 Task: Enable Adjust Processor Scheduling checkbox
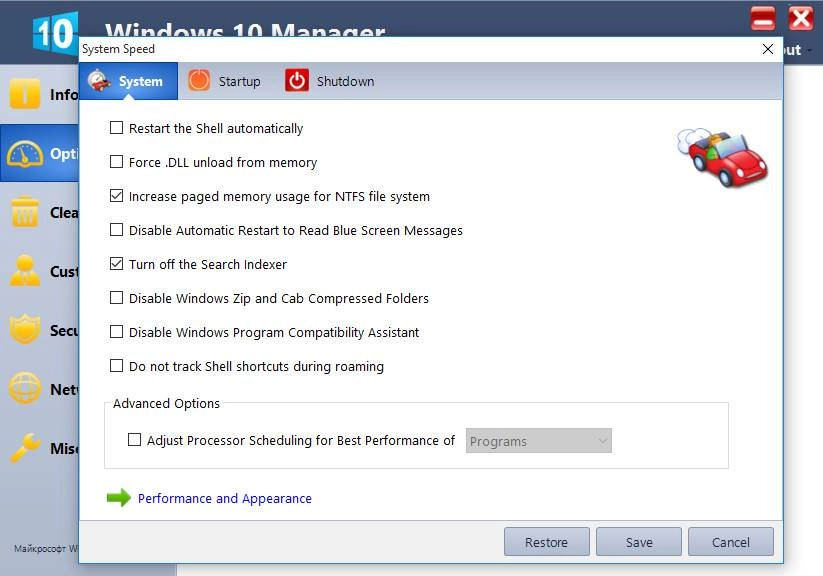[x=134, y=439]
